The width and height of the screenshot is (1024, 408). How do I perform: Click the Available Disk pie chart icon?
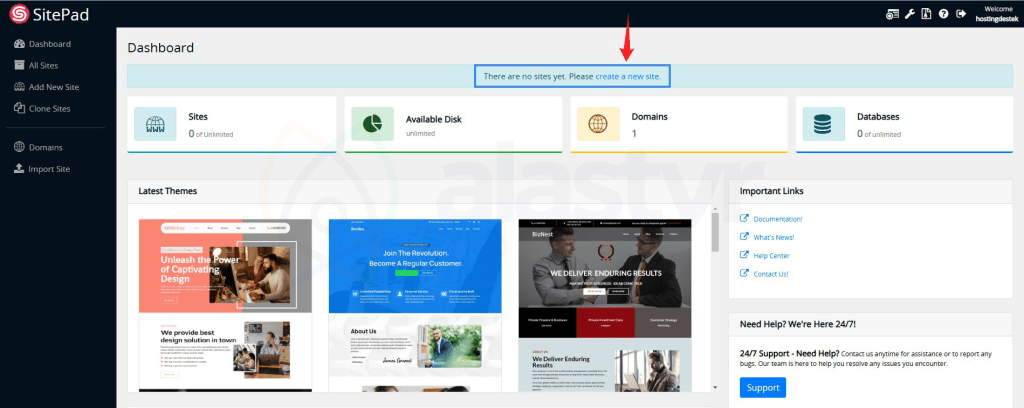pos(372,124)
